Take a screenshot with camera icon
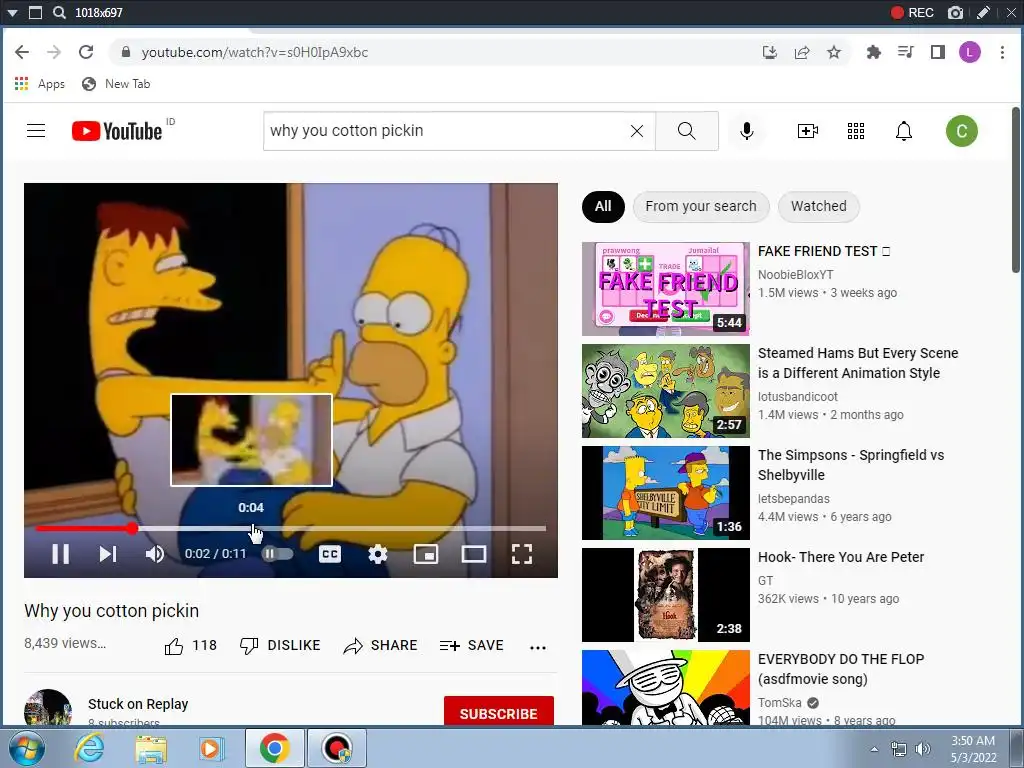 (x=955, y=12)
